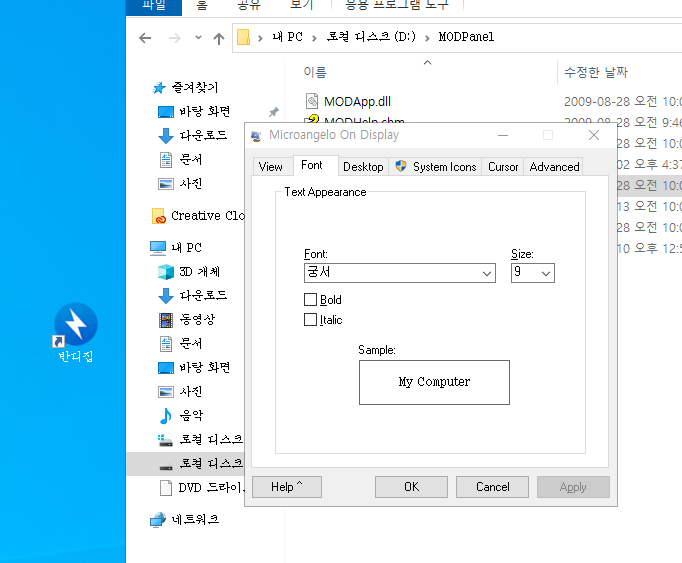Click the Explorer forward arrow
682x563 pixels.
175,38
